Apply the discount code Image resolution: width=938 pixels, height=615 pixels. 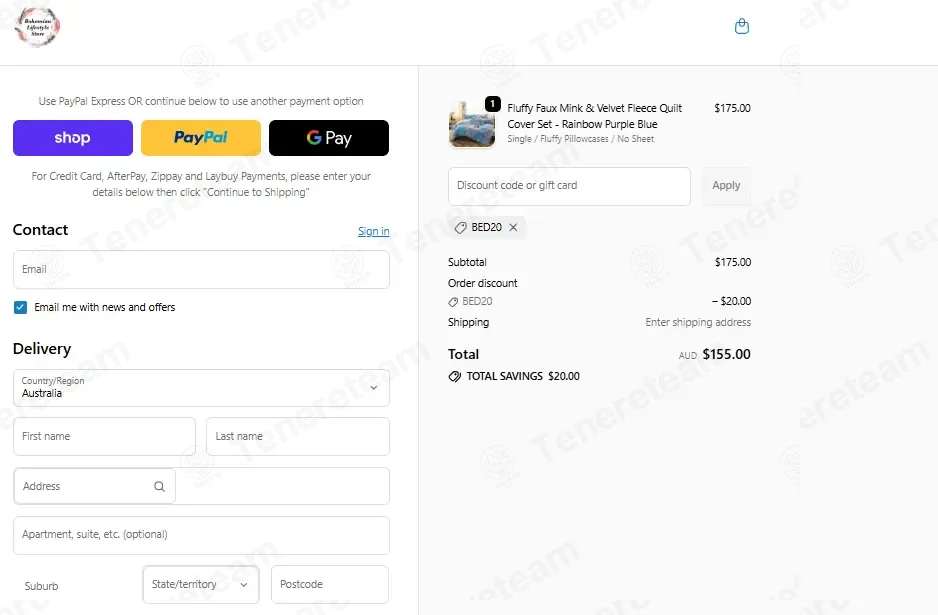726,185
